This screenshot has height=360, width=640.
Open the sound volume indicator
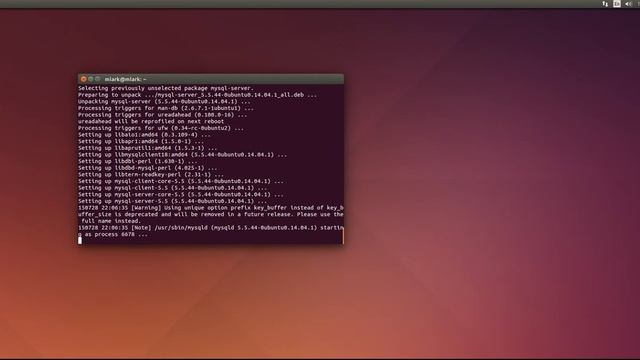[628, 4]
